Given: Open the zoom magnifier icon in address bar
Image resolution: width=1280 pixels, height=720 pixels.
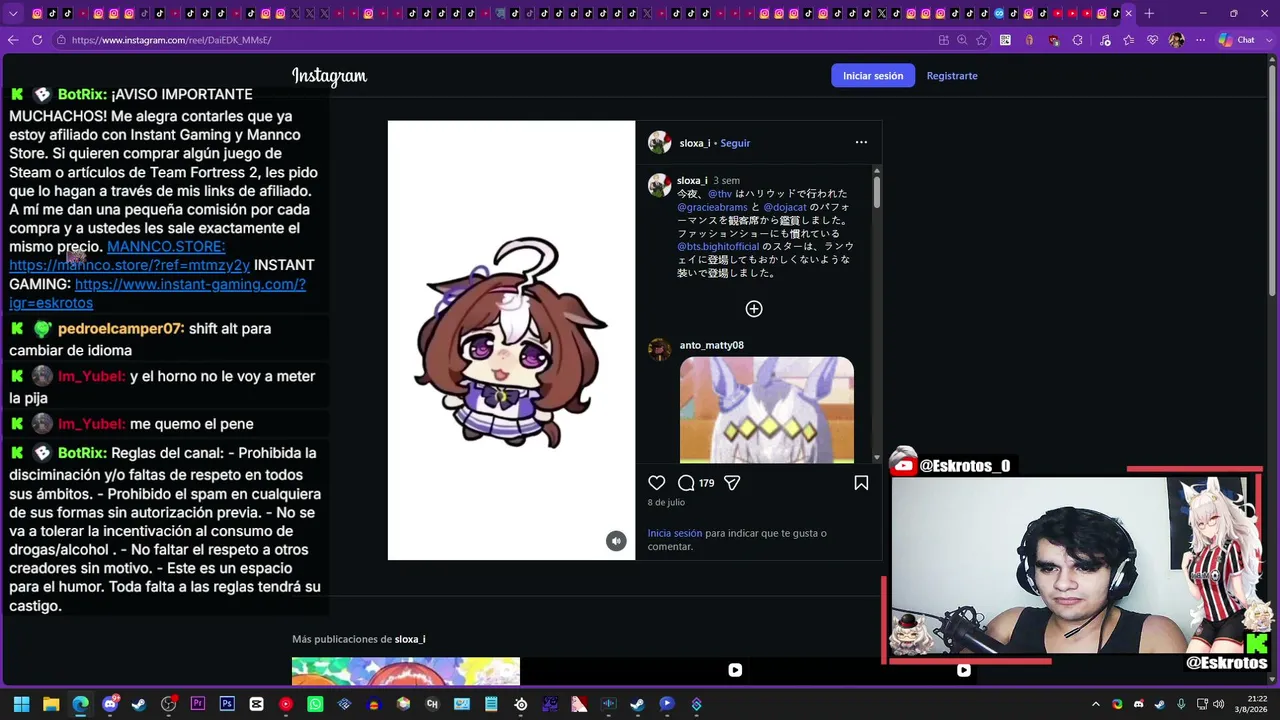Looking at the screenshot, I should click(962, 40).
